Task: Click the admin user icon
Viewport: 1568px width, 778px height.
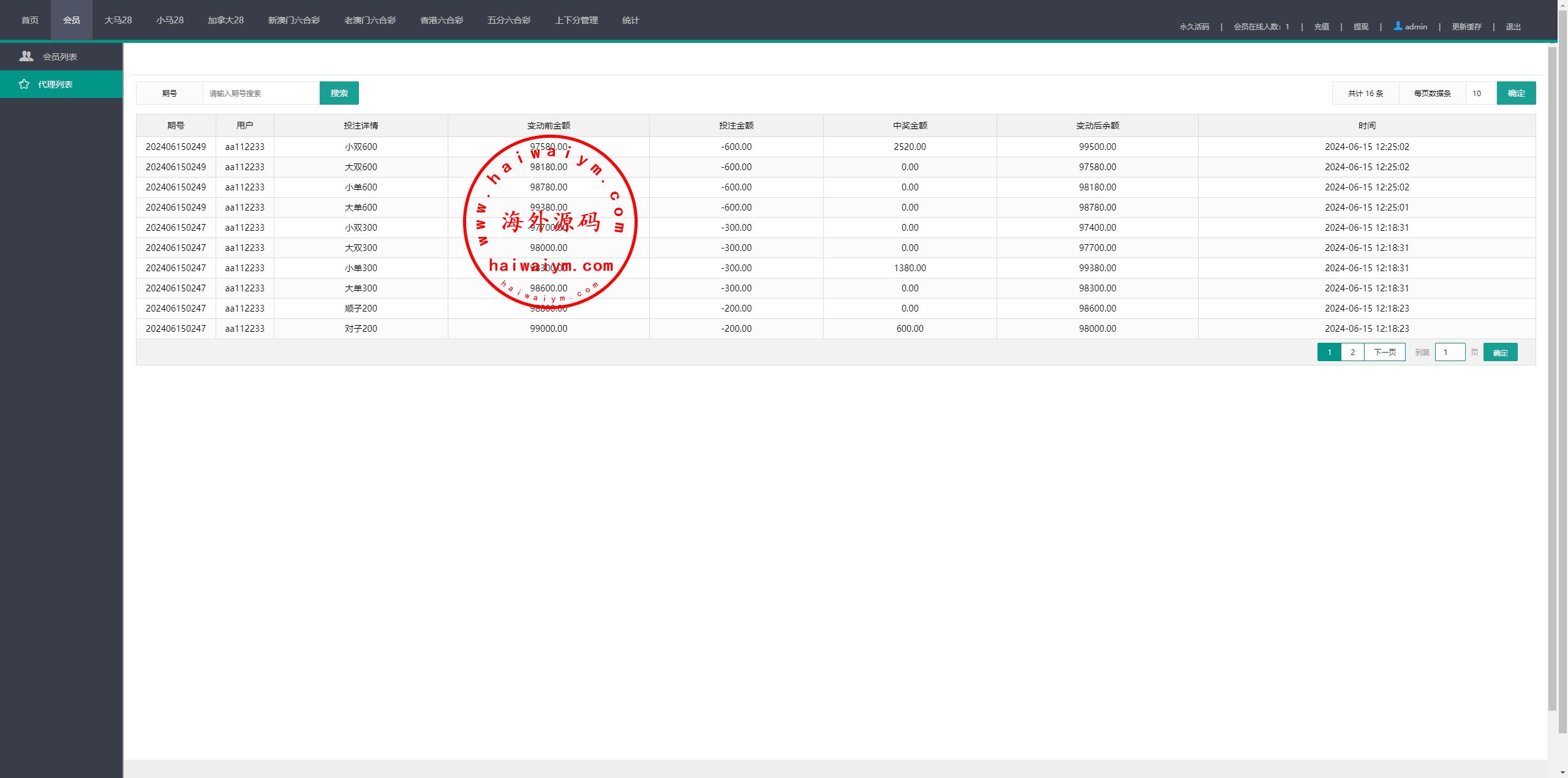Action: pos(1398,26)
